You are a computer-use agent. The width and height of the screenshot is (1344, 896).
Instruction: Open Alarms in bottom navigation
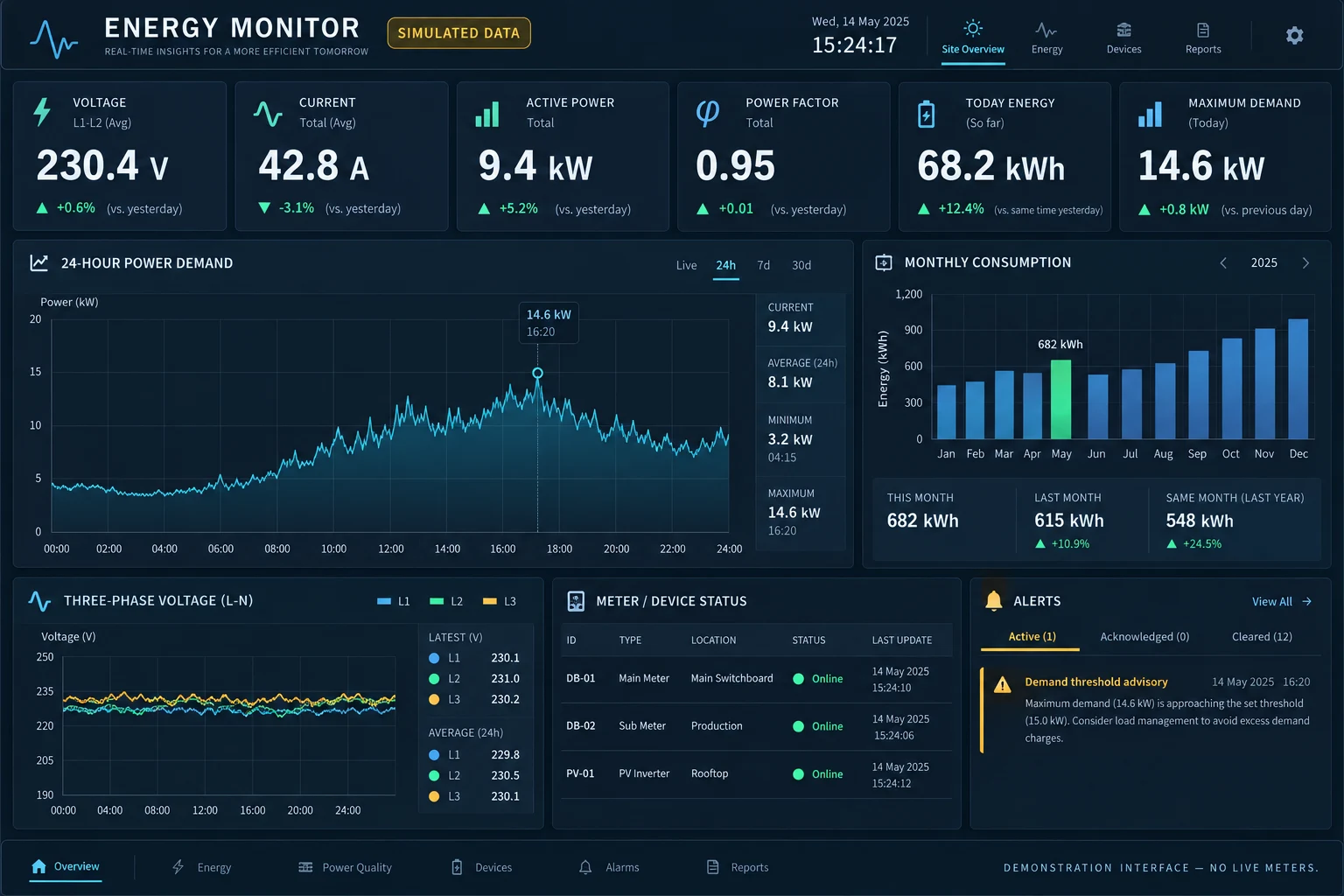pos(609,867)
